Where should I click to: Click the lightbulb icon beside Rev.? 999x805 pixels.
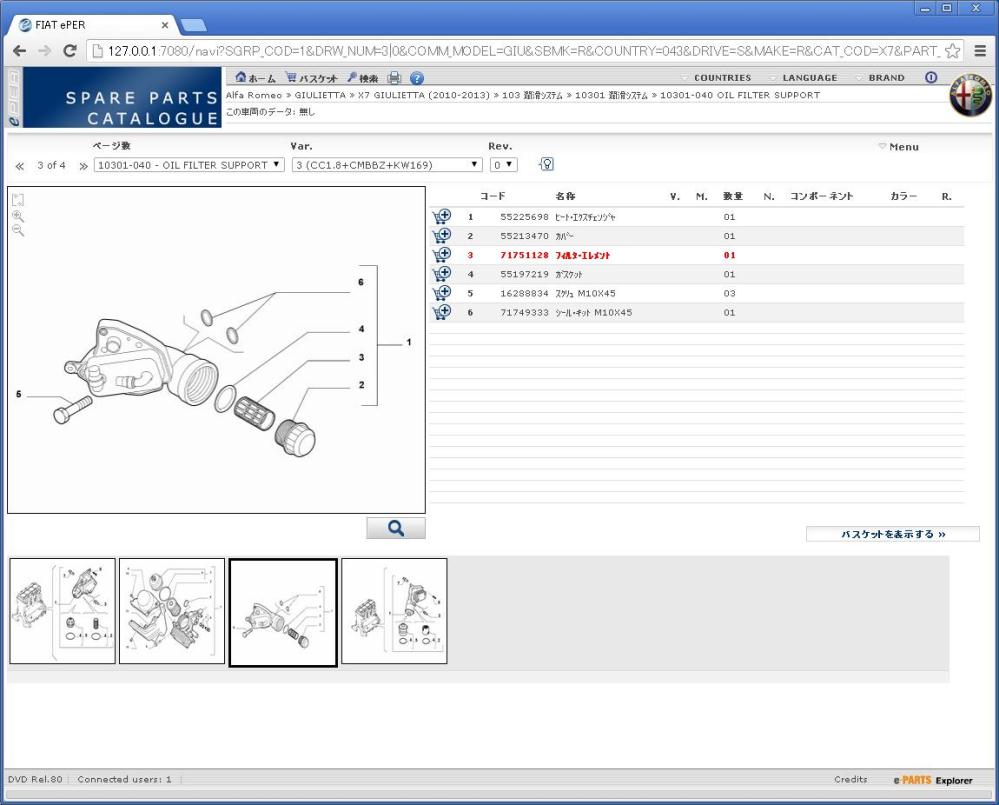546,164
